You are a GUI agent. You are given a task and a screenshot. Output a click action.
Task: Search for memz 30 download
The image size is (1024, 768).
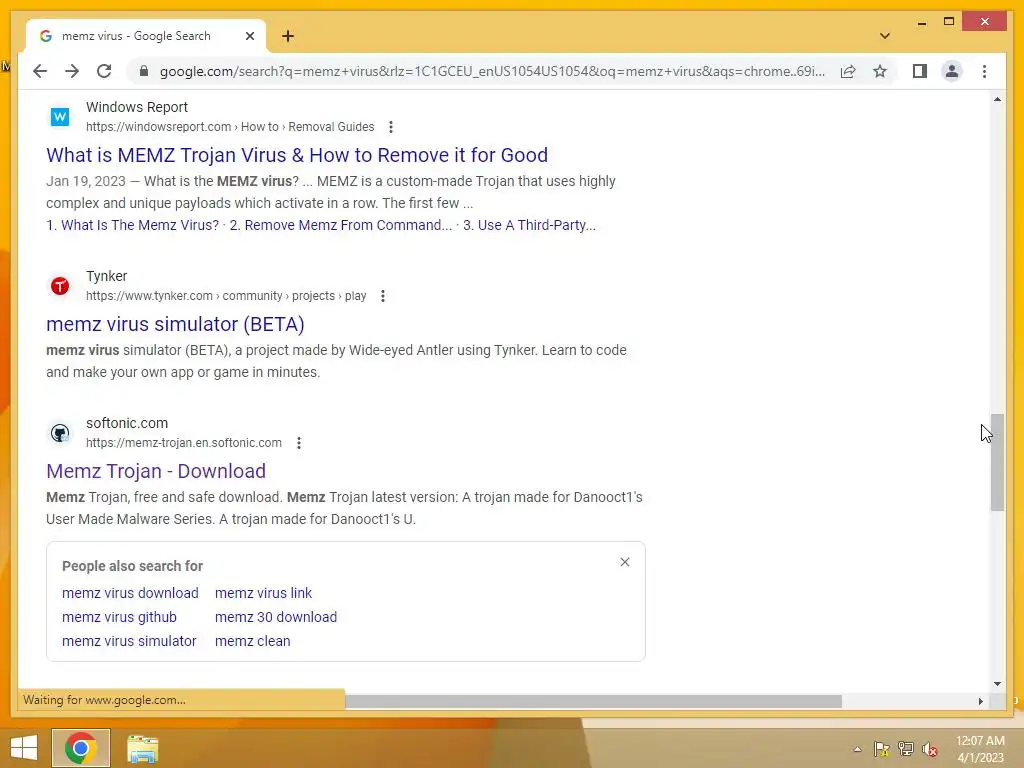click(276, 617)
